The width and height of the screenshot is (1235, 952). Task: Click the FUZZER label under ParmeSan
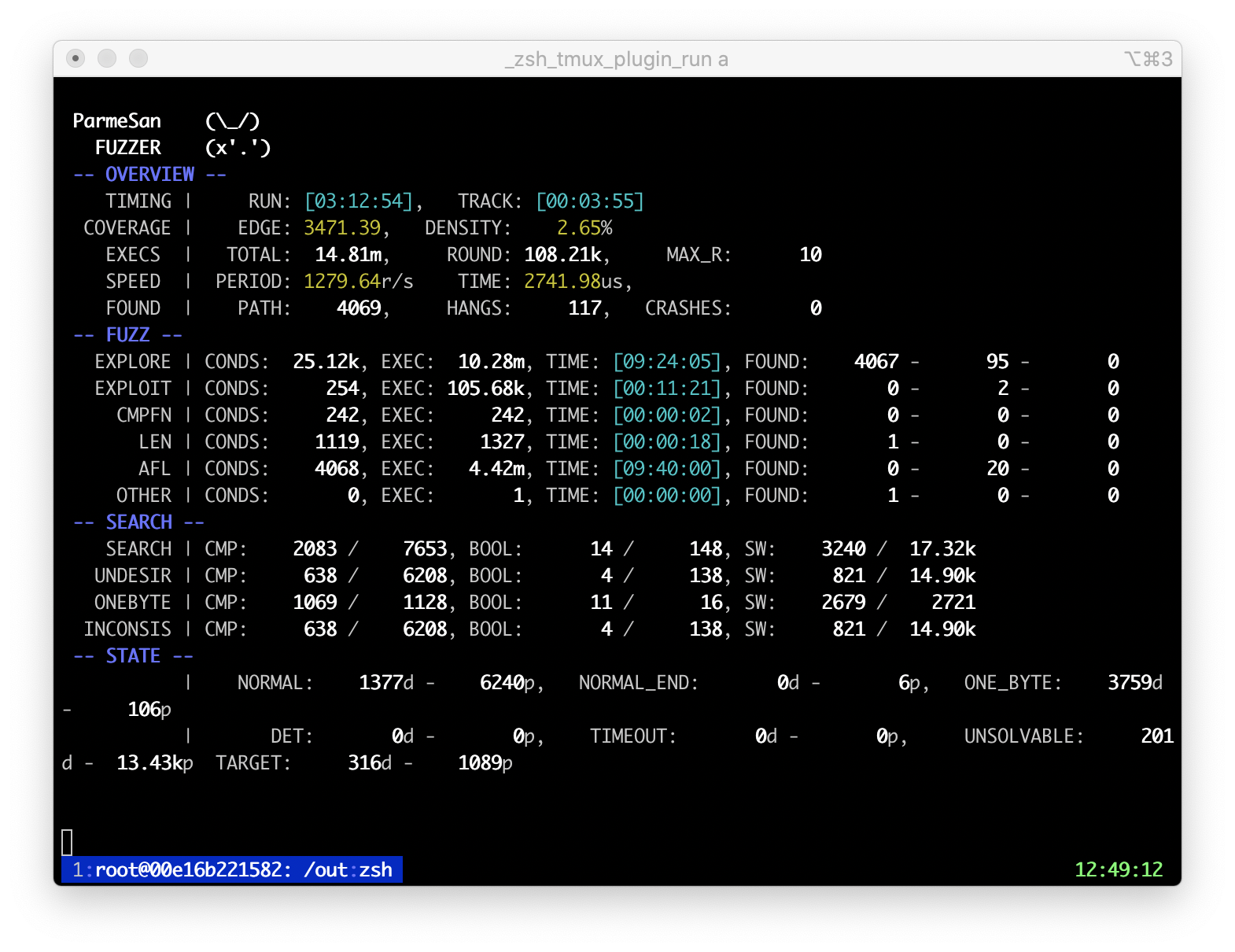pyautogui.click(x=128, y=148)
